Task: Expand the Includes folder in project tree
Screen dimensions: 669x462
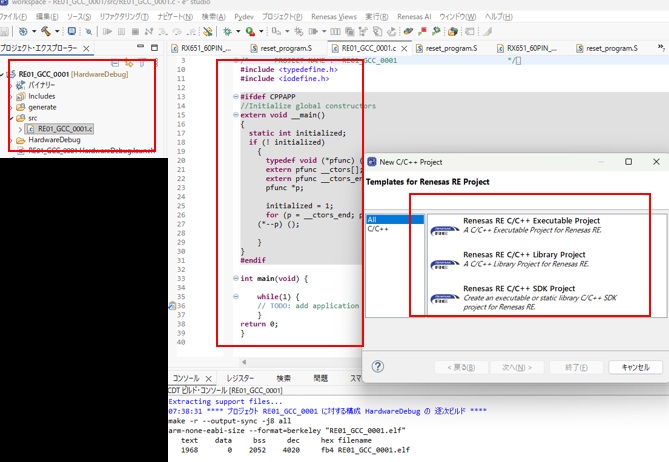Action: point(10,96)
